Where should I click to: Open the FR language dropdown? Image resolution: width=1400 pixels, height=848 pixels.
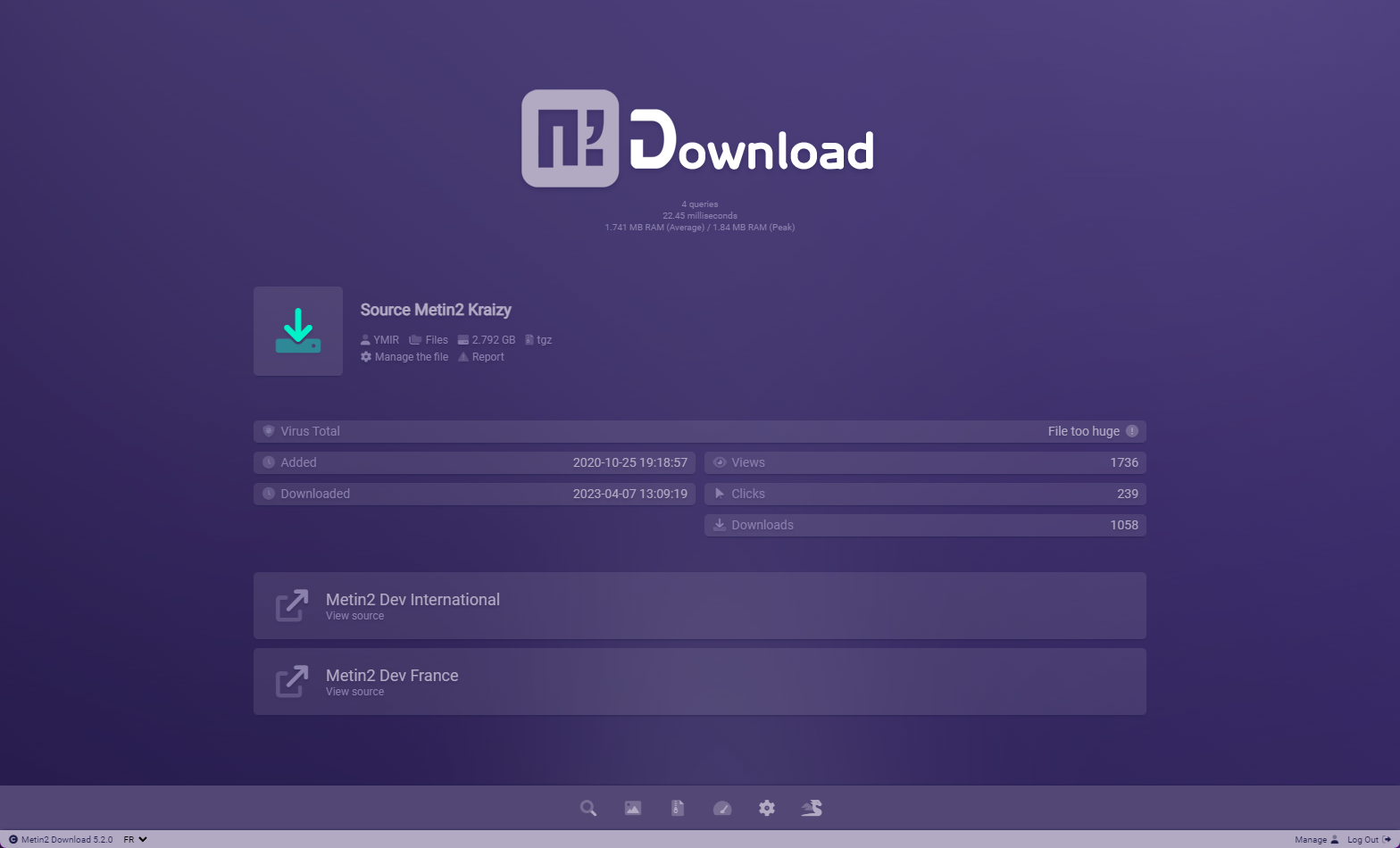pyautogui.click(x=136, y=840)
